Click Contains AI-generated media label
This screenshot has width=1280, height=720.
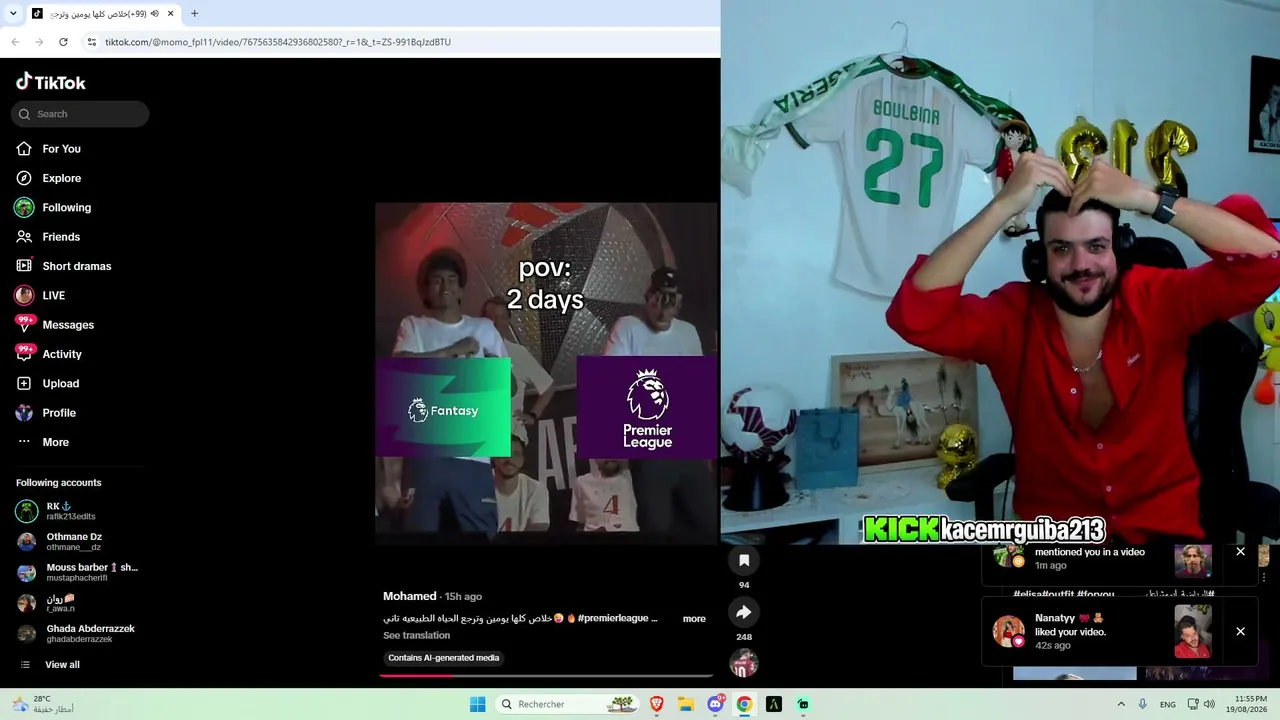444,658
